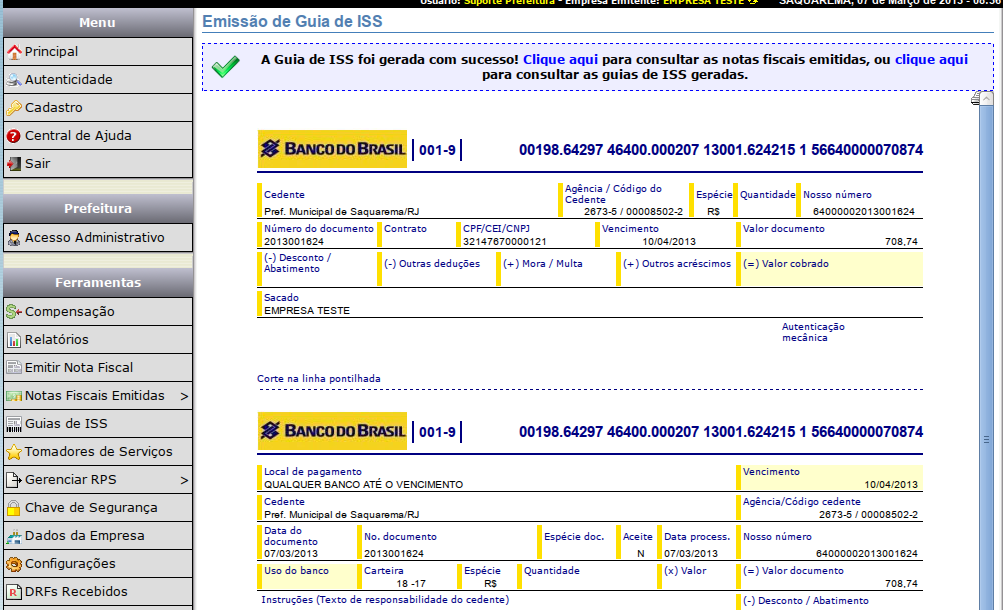Image resolution: width=1003 pixels, height=610 pixels.
Task: Open the Relatórios menu item
Action: click(56, 340)
